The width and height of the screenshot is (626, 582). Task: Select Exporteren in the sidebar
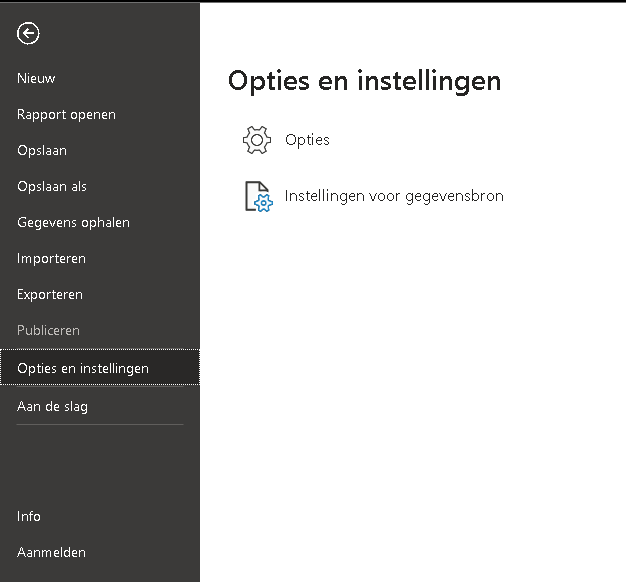click(x=50, y=294)
